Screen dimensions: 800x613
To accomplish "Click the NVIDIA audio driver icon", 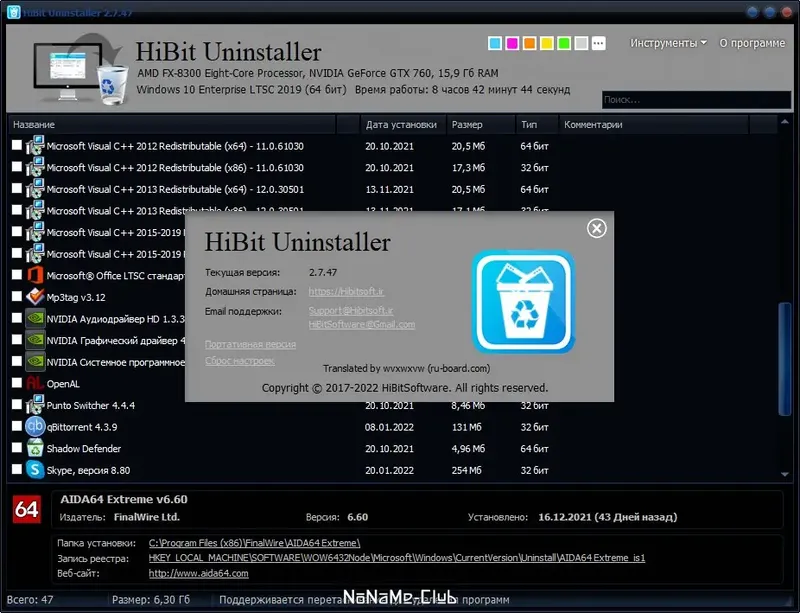I will pyautogui.click(x=35, y=318).
